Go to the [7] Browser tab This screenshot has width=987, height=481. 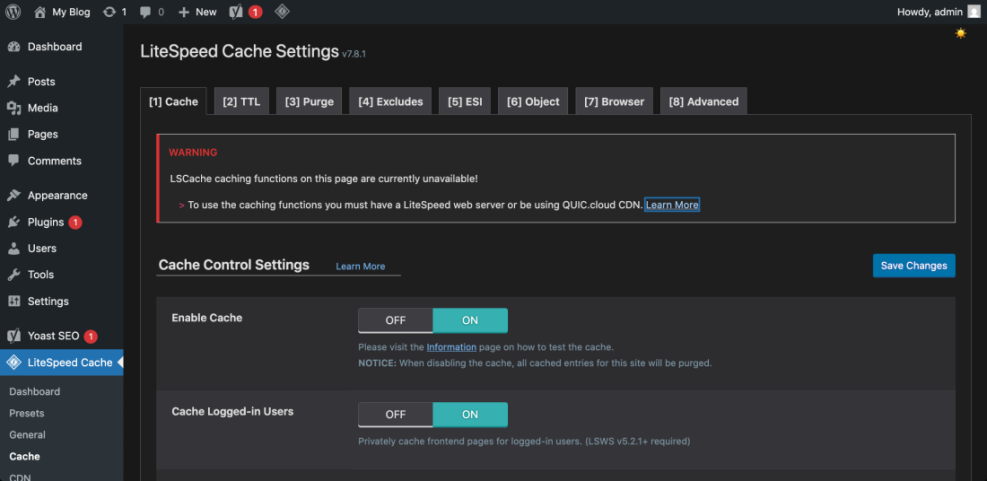coord(614,101)
